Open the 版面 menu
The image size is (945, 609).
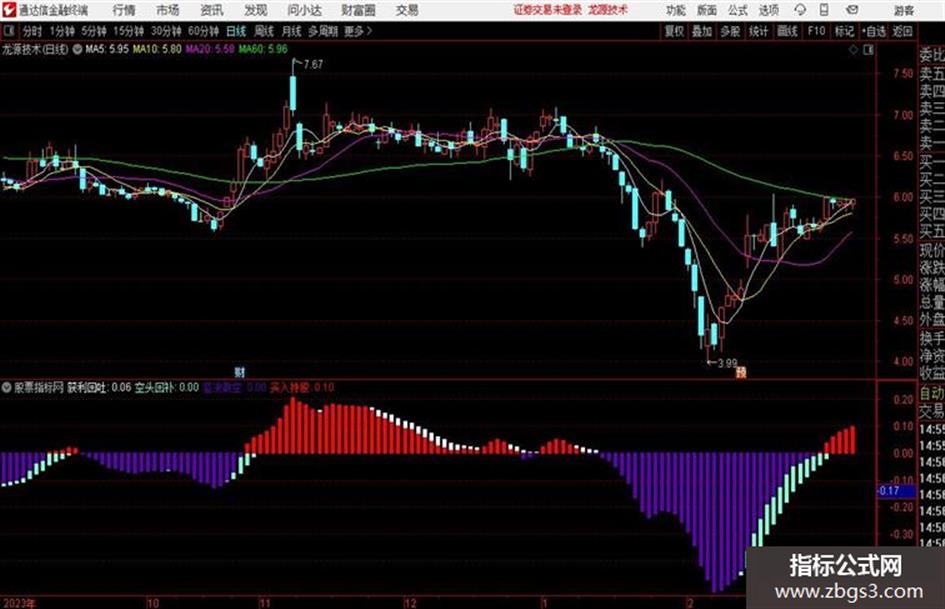707,10
